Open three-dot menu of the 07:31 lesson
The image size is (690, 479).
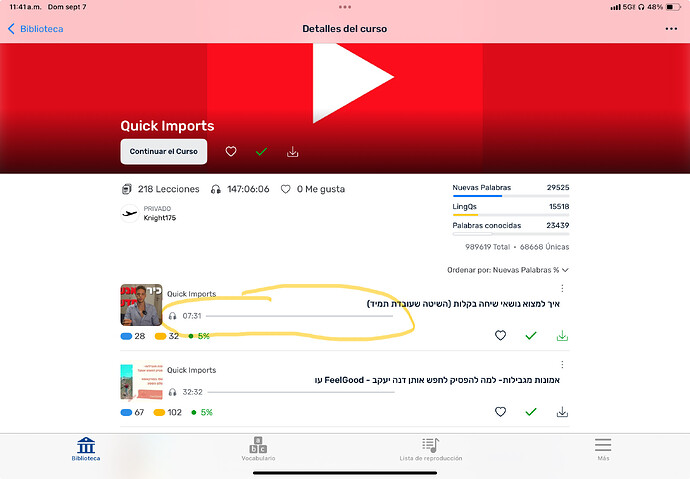coord(562,288)
